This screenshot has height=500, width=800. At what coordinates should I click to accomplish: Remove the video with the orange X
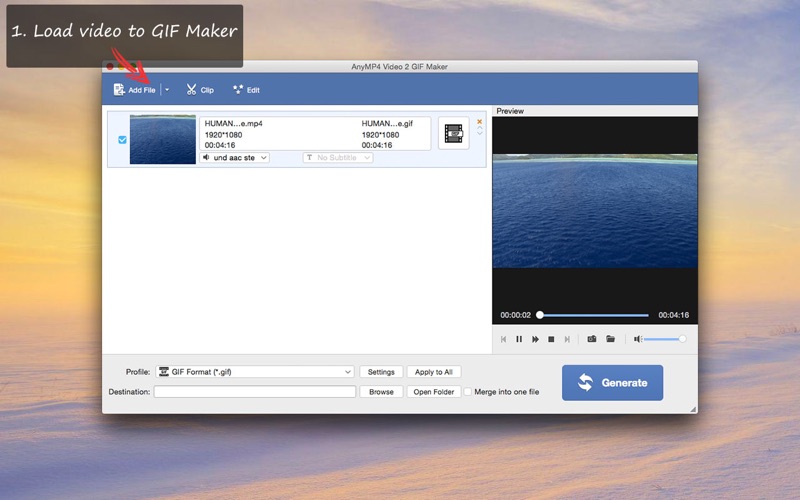(x=479, y=121)
